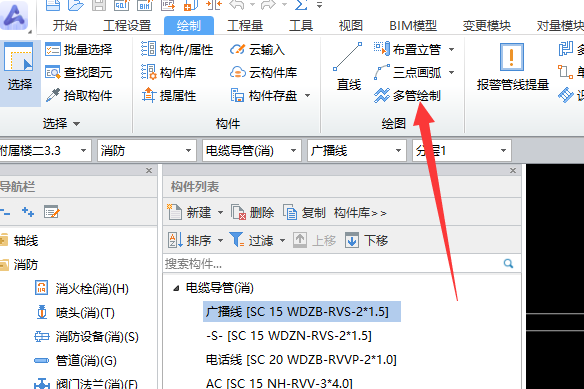Select the 直线 line drawing tool
Viewport: 584px width, 389px height.
pos(348,67)
